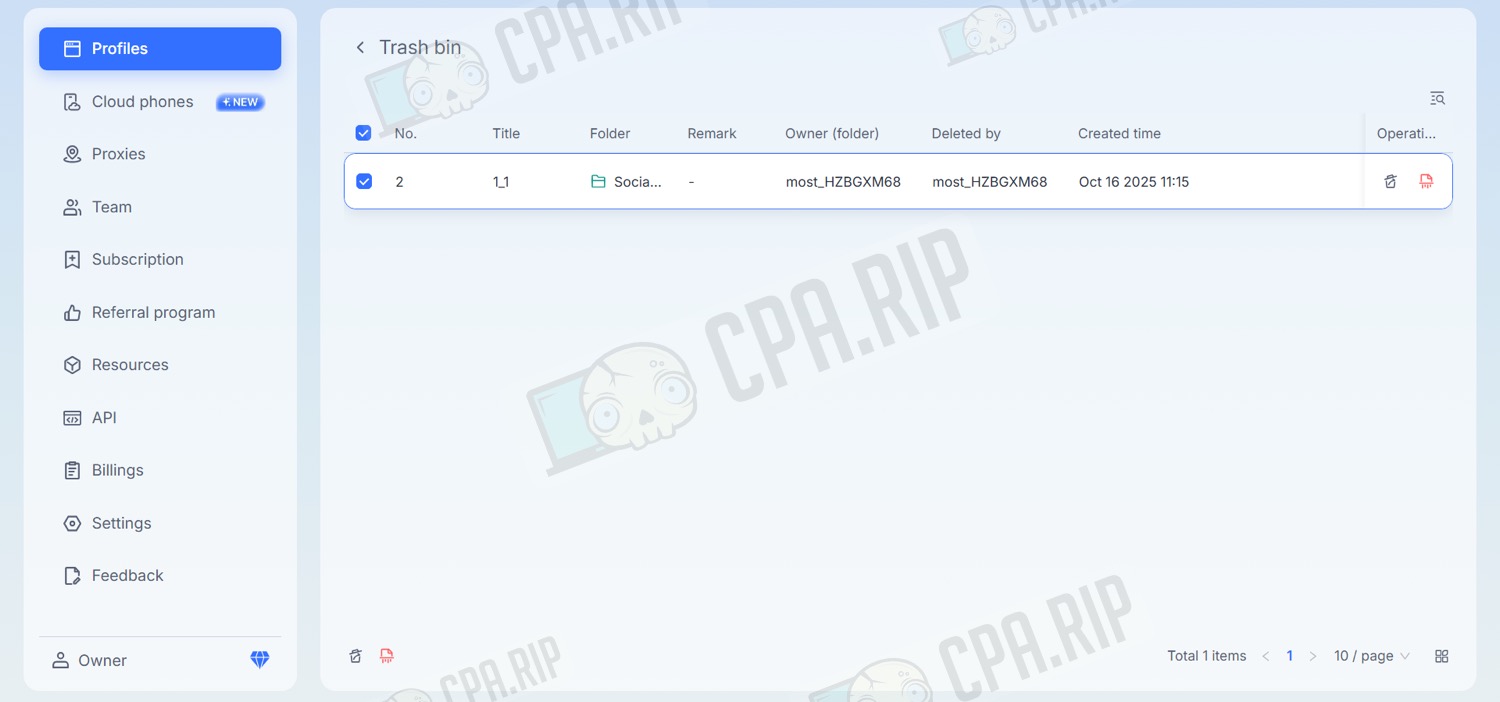1500x702 pixels.
Task: Switch to grid view layout icon
Action: pyautogui.click(x=1441, y=656)
